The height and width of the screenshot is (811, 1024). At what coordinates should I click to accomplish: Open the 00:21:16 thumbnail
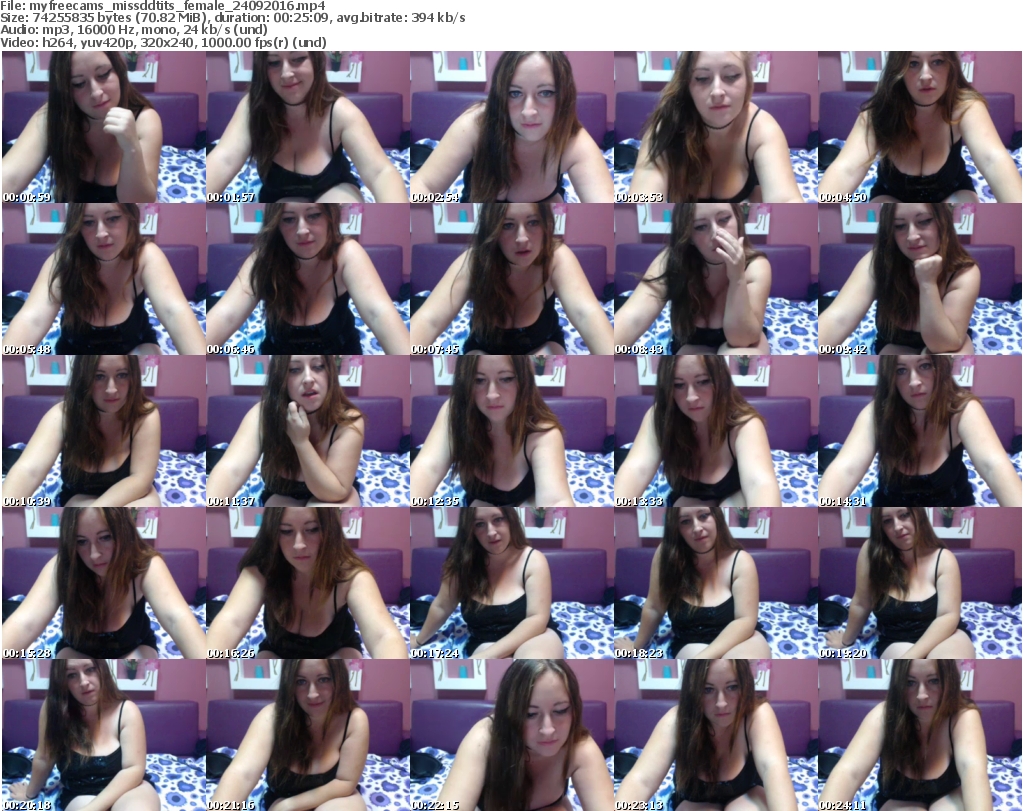308,735
